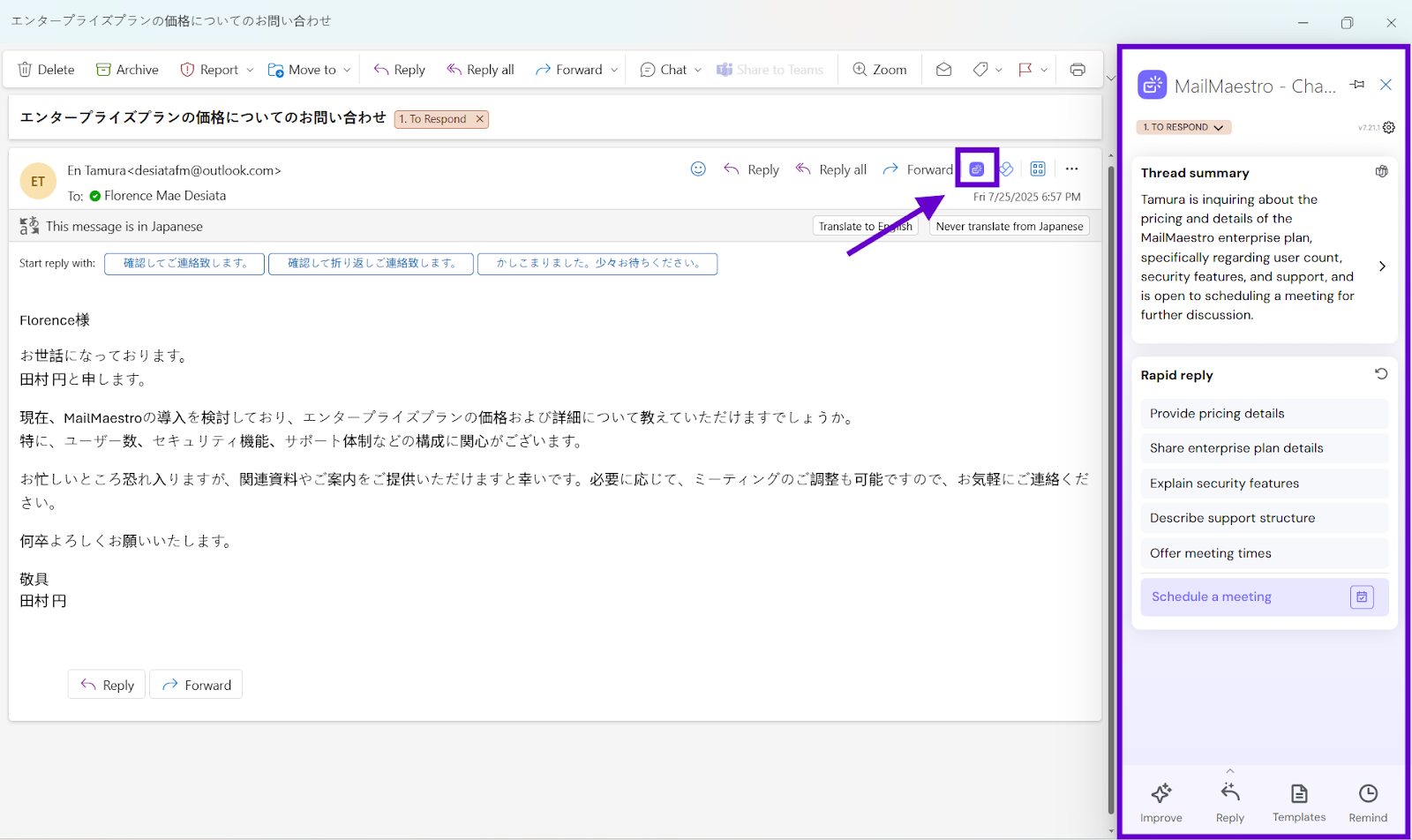Select suggested reply 確認して折り返しご連絡致します。
The height and width of the screenshot is (840, 1412).
pyautogui.click(x=371, y=264)
